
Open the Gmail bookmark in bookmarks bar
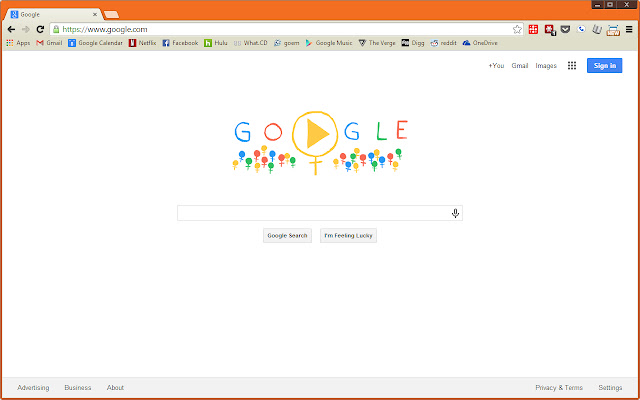click(49, 43)
